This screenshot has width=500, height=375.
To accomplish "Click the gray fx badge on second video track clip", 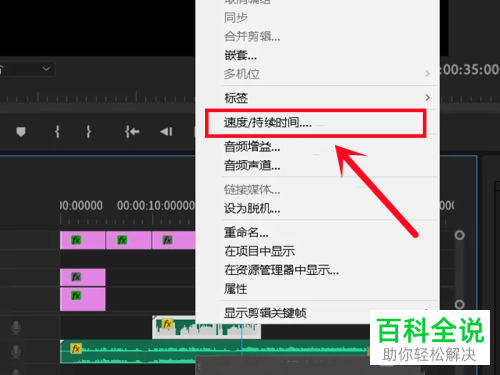I will point(76,277).
